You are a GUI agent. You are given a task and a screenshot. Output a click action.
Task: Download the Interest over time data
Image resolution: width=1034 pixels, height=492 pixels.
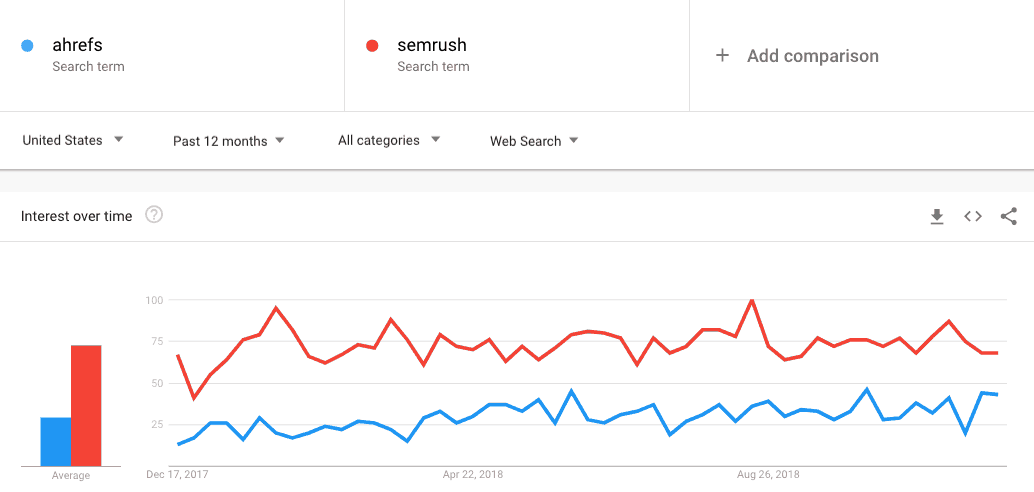click(x=937, y=216)
